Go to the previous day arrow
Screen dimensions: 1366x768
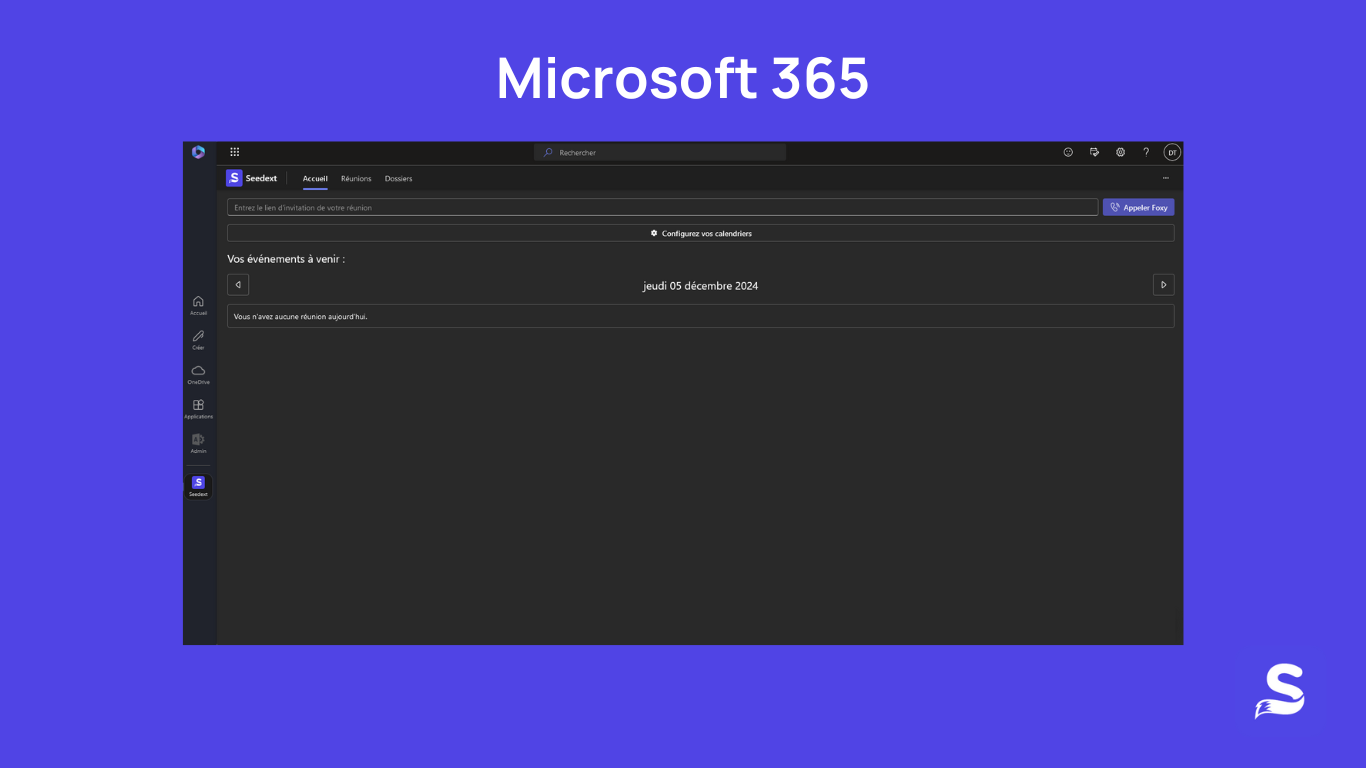(238, 285)
